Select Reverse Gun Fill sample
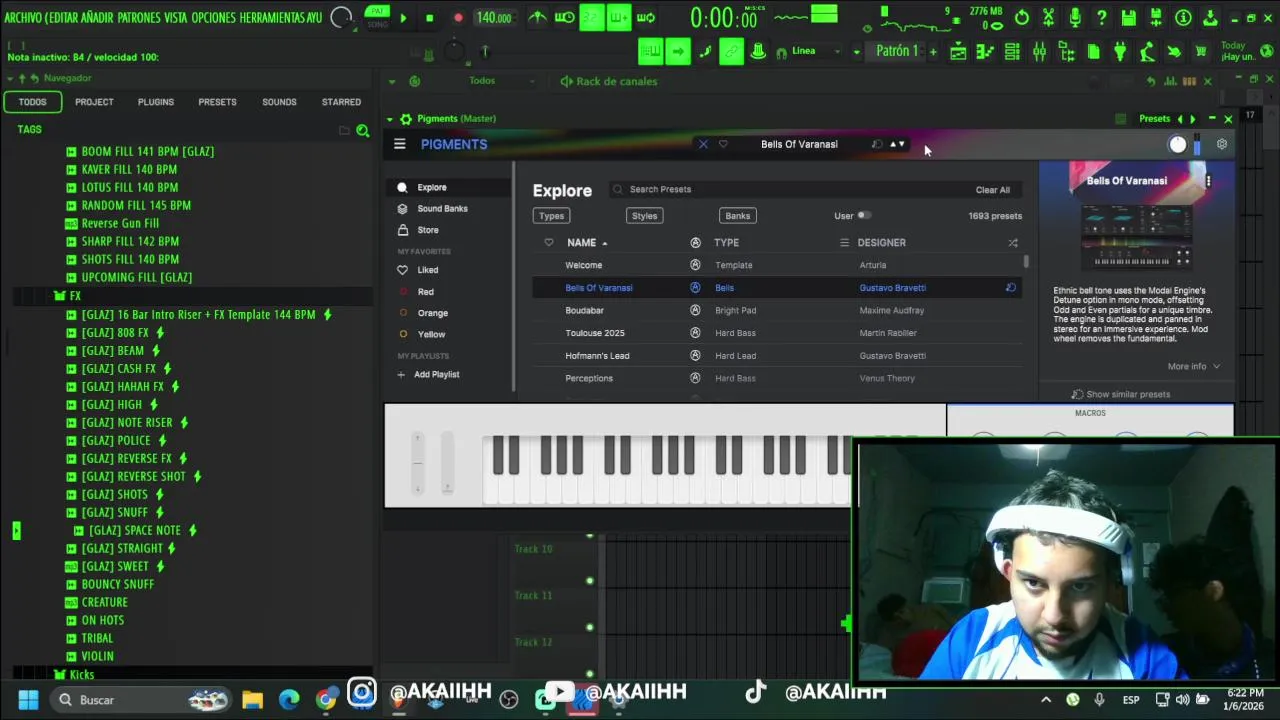The height and width of the screenshot is (720, 1280). 112,223
